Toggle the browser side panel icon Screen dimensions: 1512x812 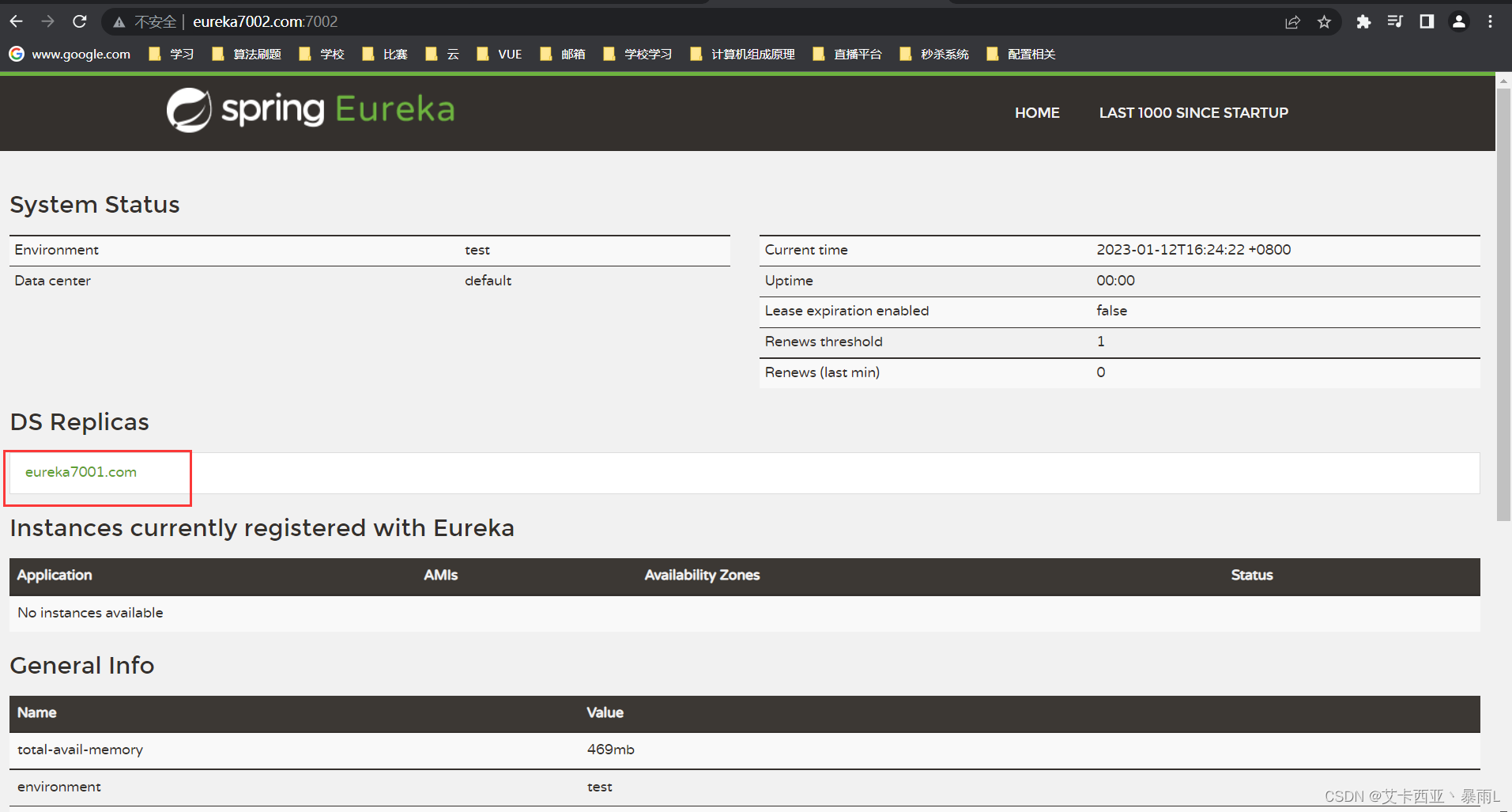[1427, 22]
